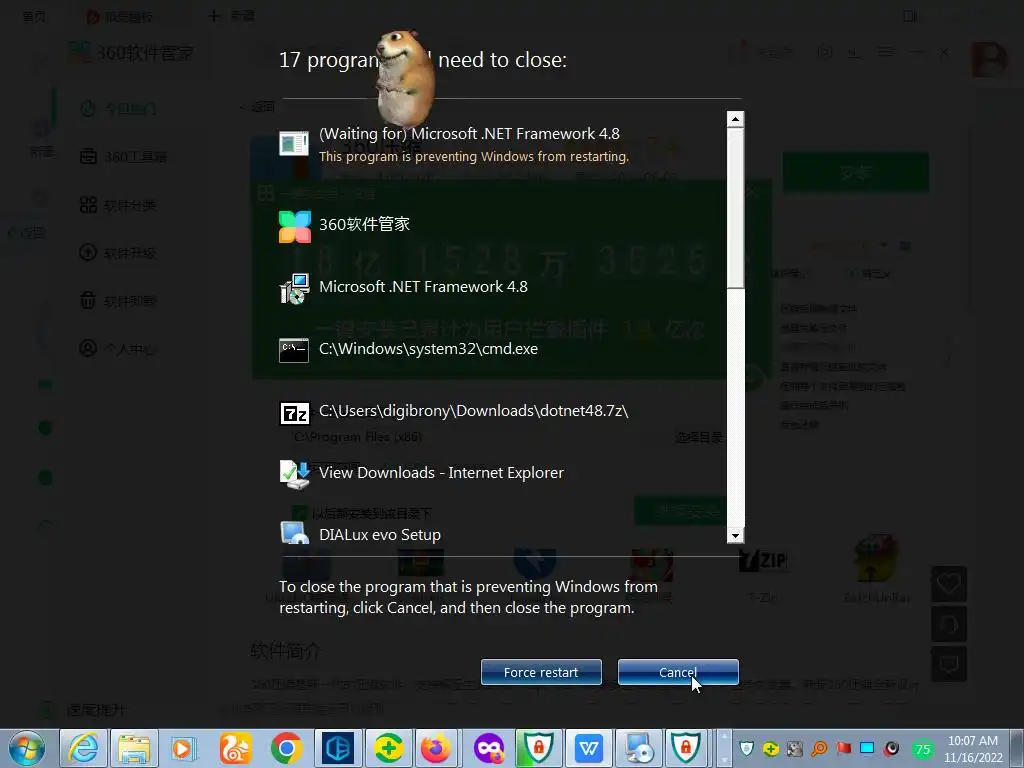Screen dimensions: 1024x768
Task: Click the Cancel button
Action: (678, 672)
